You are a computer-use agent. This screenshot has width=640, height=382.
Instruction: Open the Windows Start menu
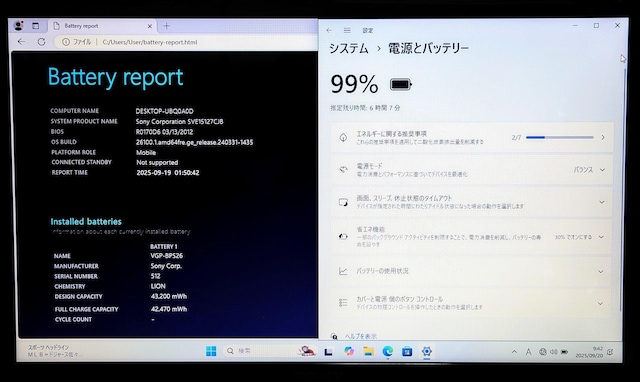(211, 351)
